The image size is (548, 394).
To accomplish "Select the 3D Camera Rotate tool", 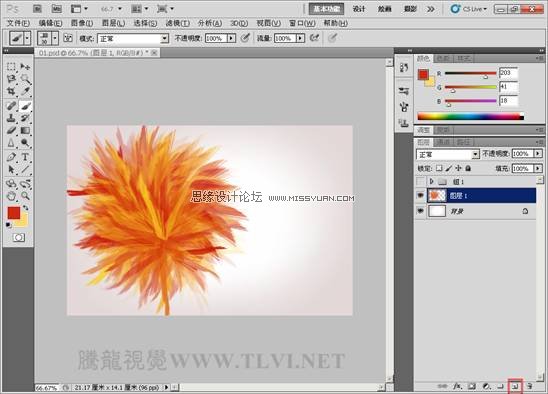I will 25,183.
